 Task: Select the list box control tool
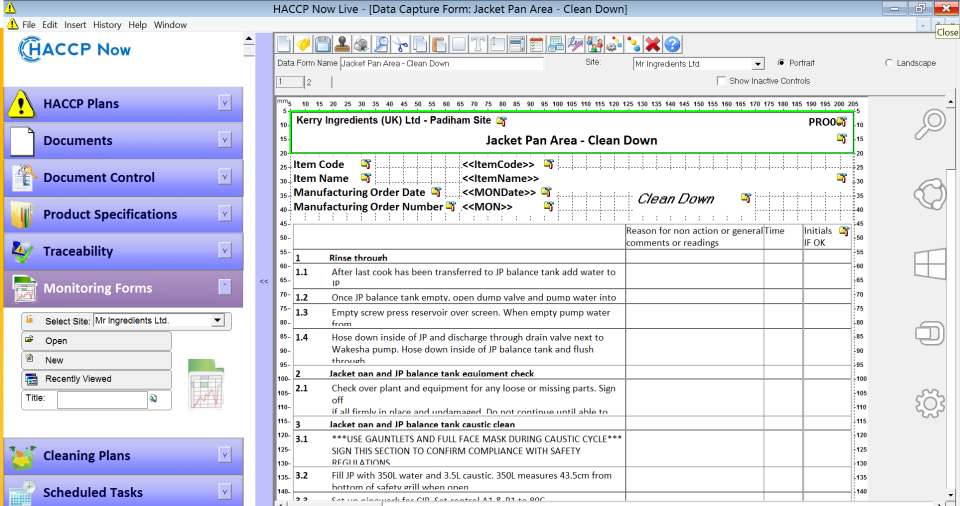[517, 44]
